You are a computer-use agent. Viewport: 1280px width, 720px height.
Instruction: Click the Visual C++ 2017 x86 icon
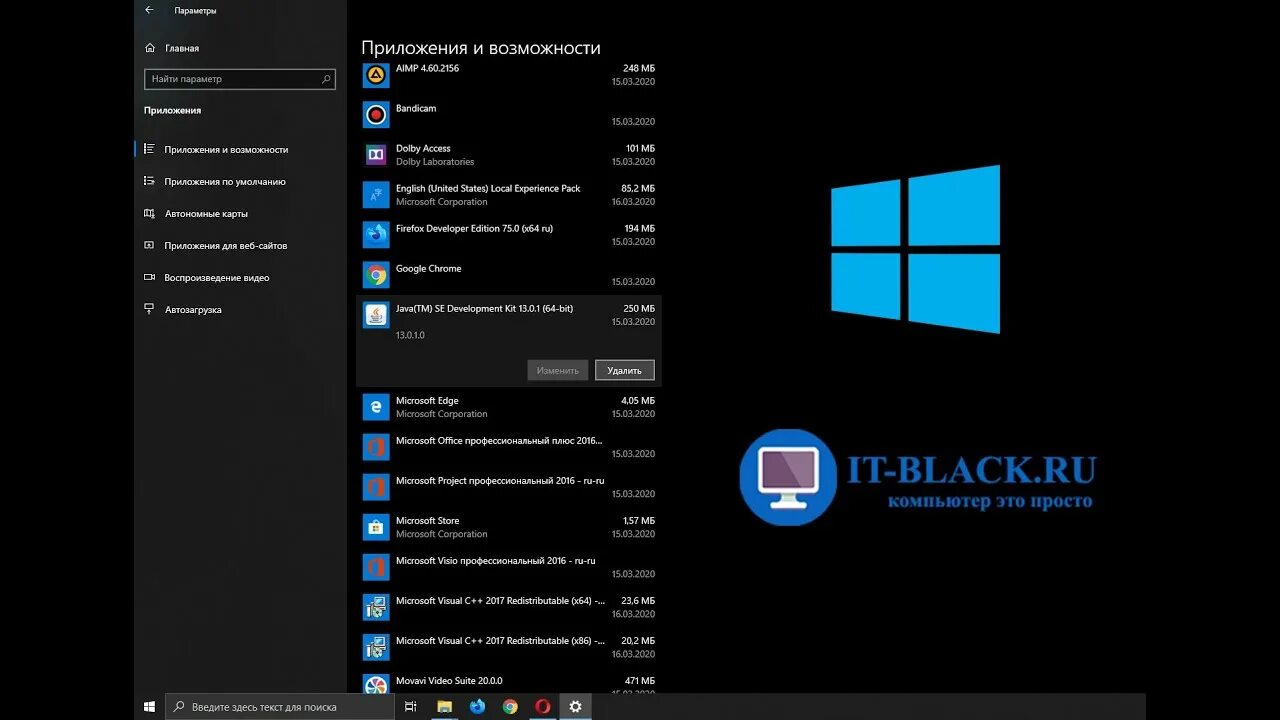376,647
